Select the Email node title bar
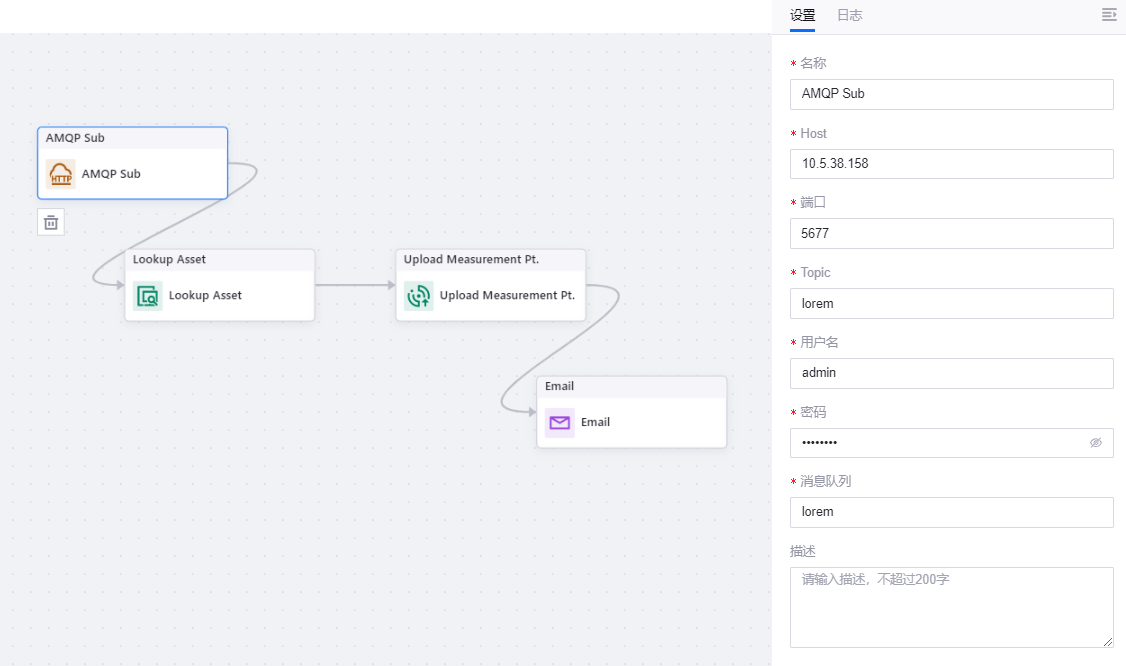Image resolution: width=1126 pixels, height=666 pixels. pos(631,387)
